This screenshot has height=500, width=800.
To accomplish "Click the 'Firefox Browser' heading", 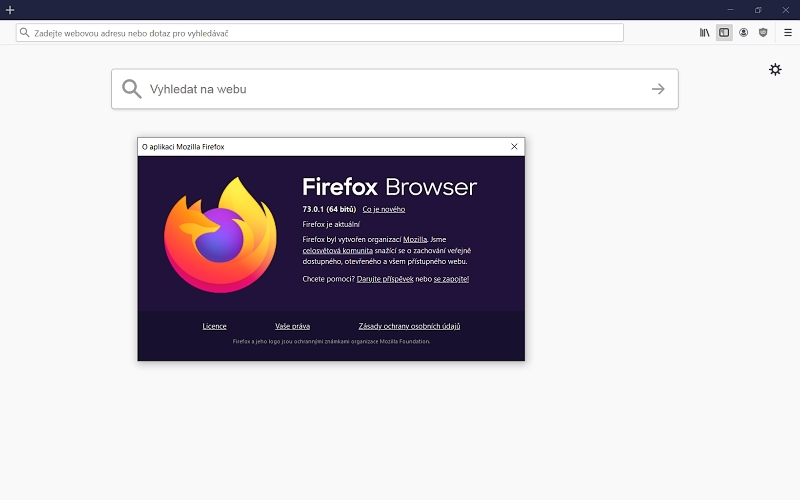I will (x=389, y=187).
